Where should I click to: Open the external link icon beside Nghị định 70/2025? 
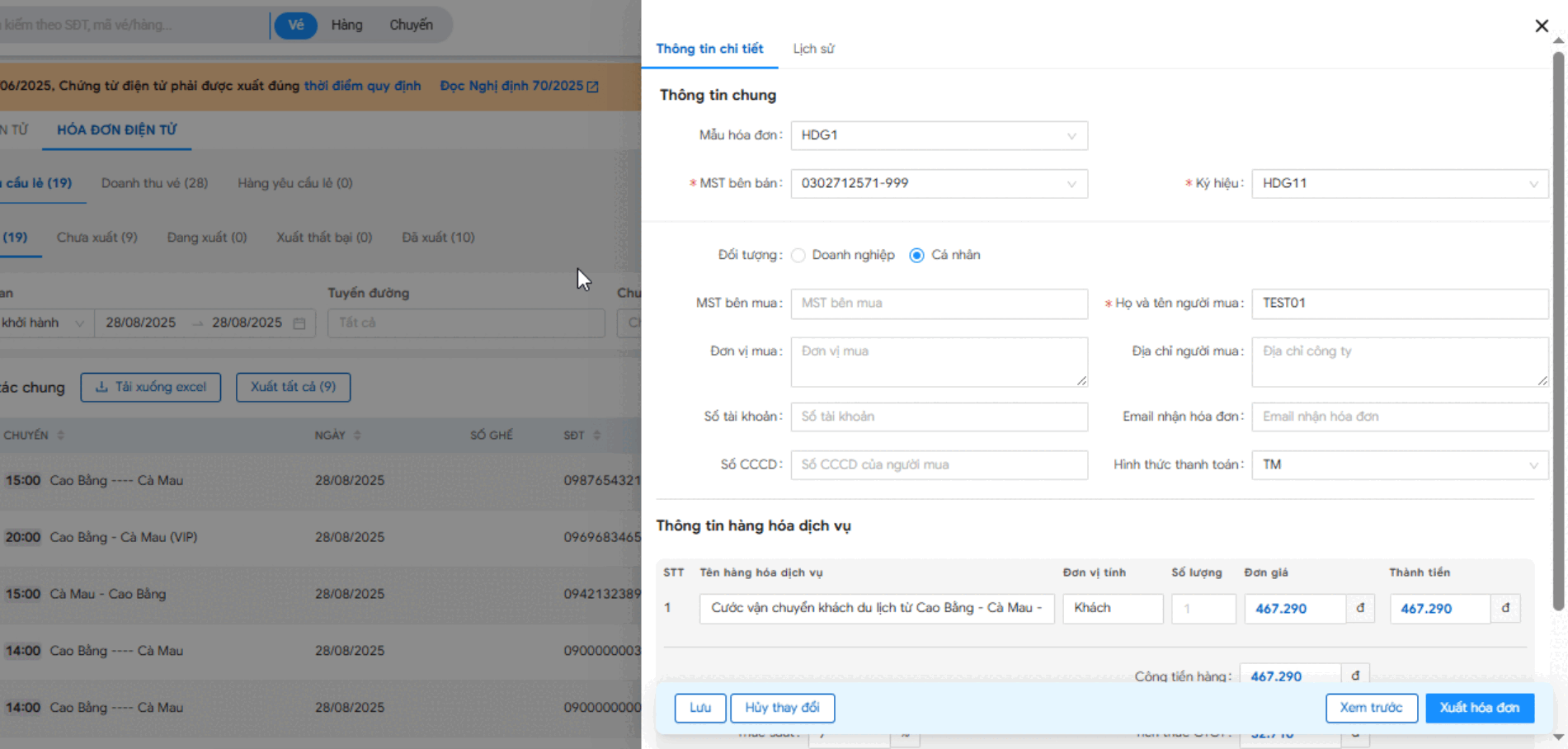(592, 87)
